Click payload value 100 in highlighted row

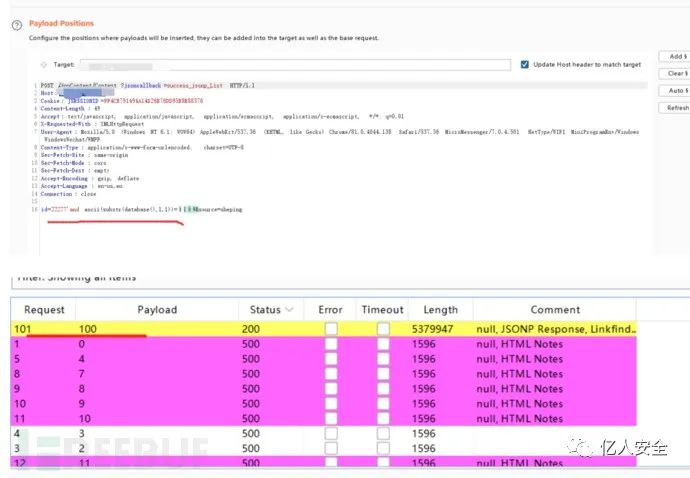point(88,329)
